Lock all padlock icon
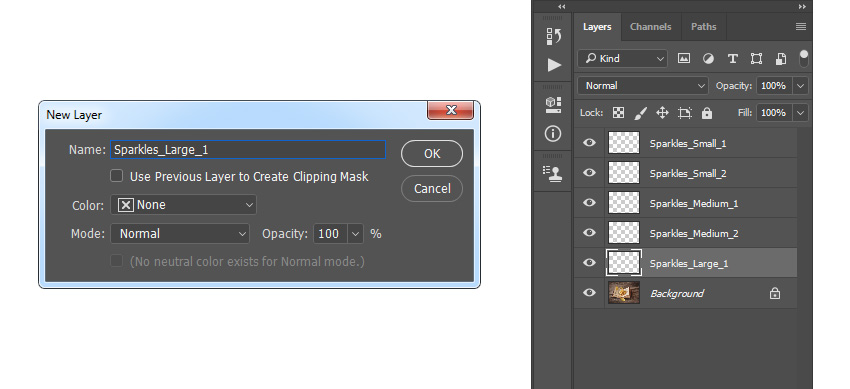850x389 pixels. click(706, 113)
